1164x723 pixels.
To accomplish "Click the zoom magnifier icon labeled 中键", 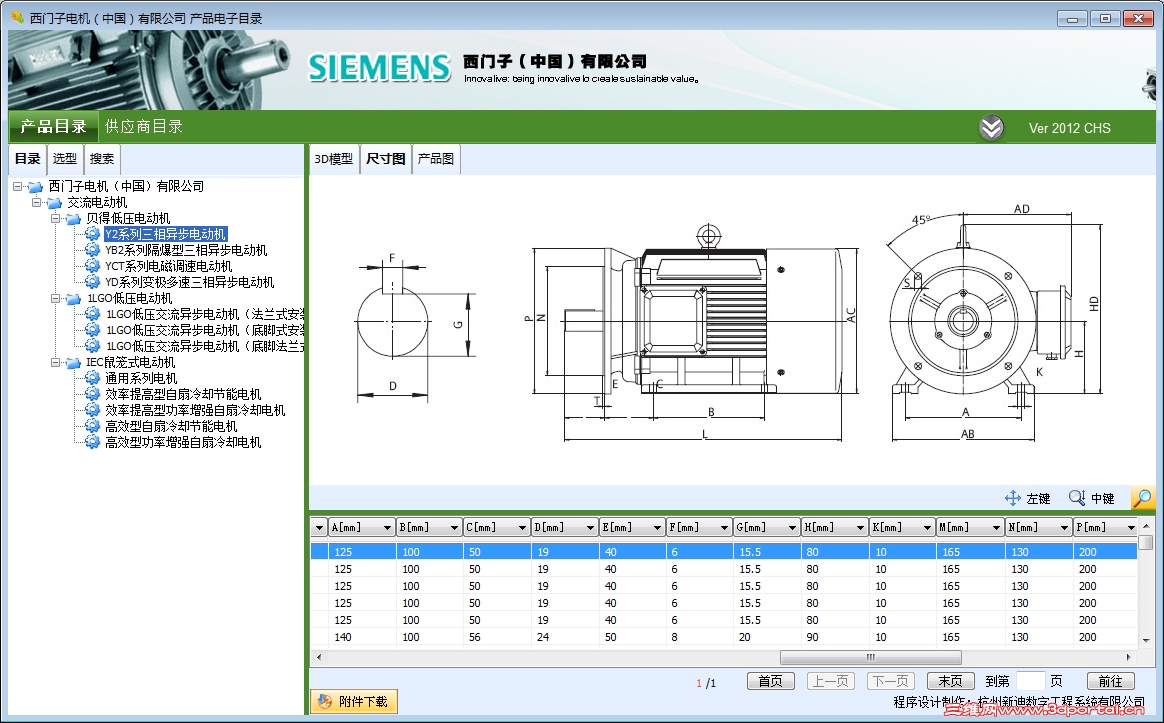I will [1076, 498].
